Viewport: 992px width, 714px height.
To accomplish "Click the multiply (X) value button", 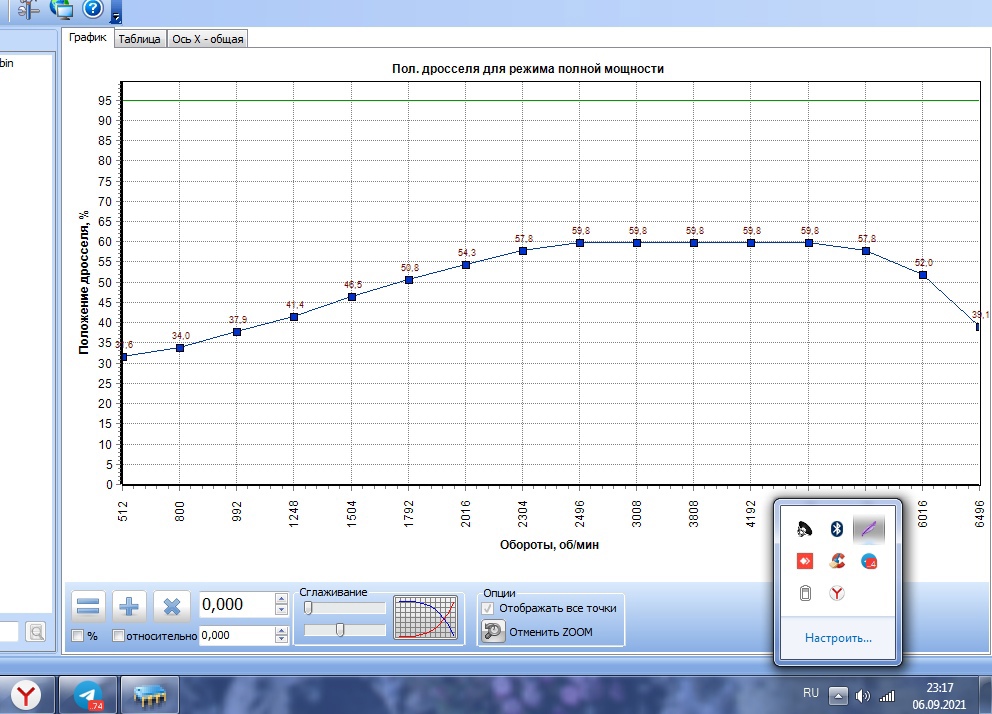I will 171,605.
